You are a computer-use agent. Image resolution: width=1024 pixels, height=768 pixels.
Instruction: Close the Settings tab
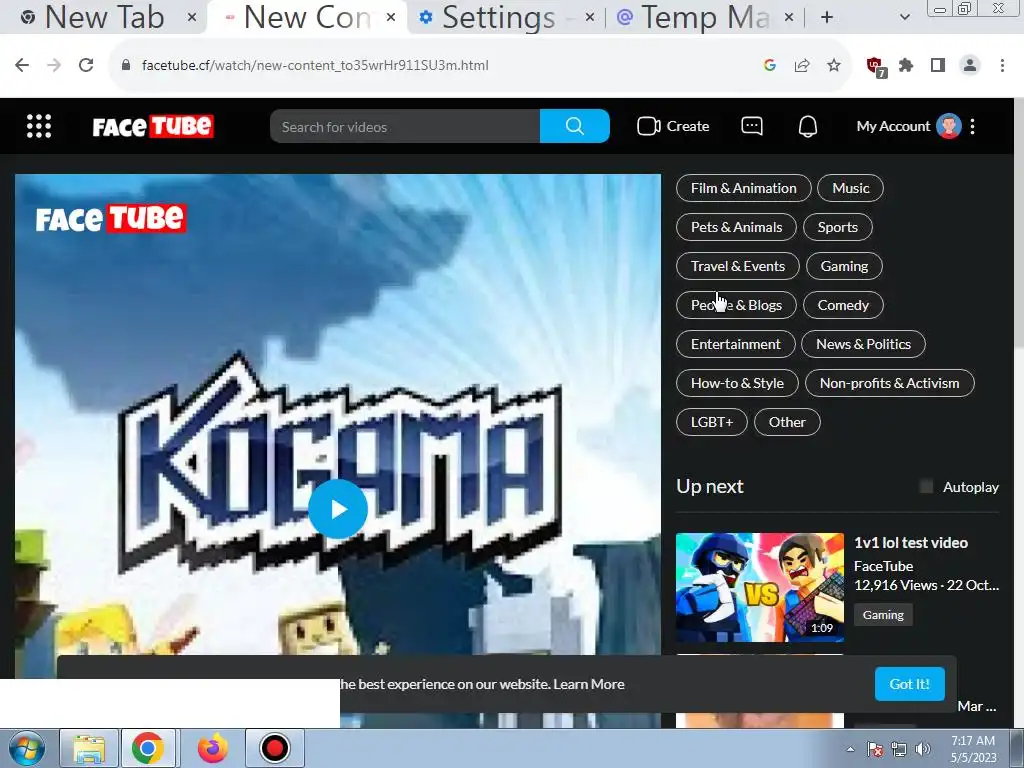pos(590,17)
